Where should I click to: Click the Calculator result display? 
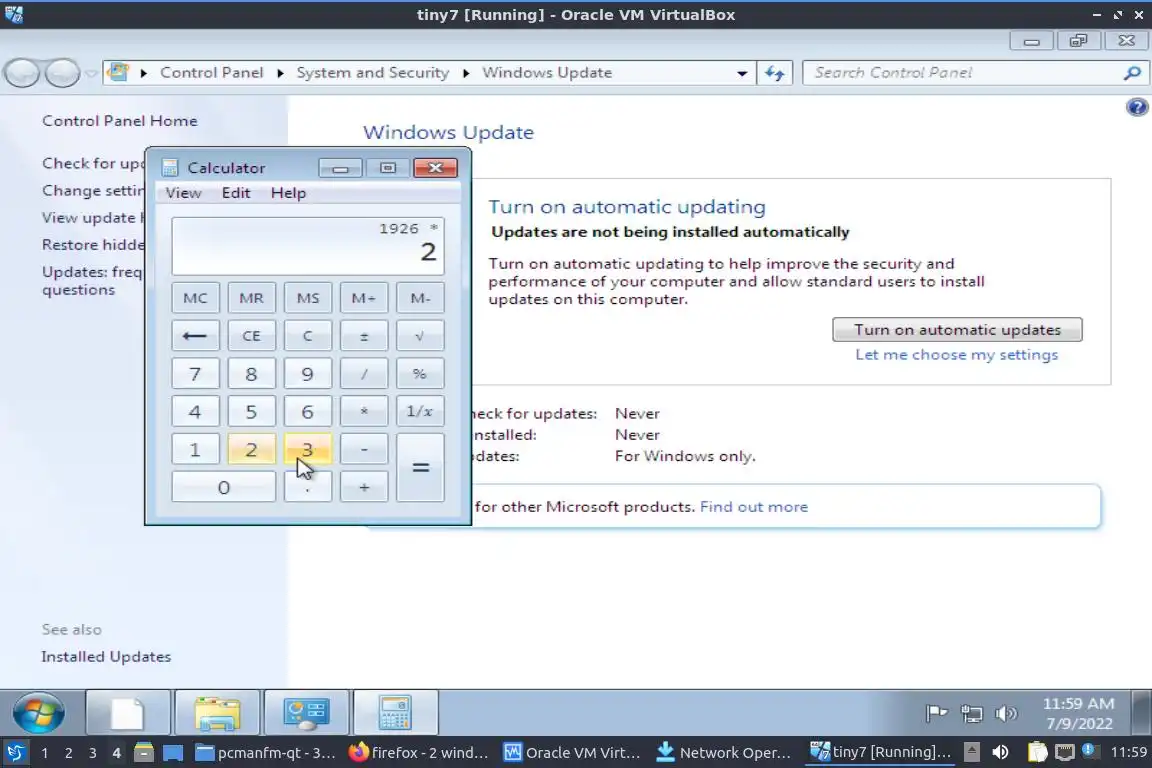pyautogui.click(x=307, y=245)
